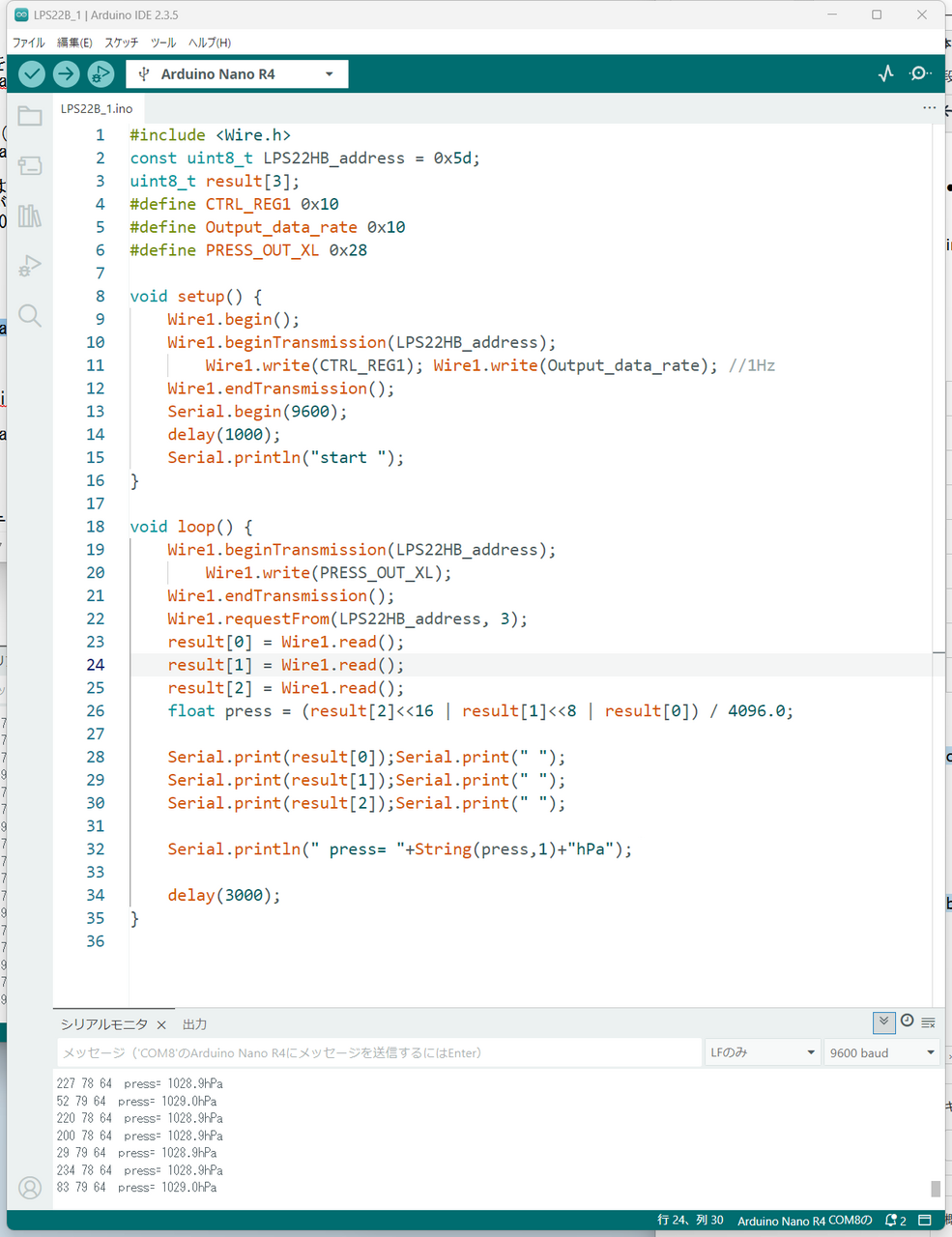Switch to the 出力 tab
Image resolution: width=952 pixels, height=1237 pixels.
tap(195, 1024)
